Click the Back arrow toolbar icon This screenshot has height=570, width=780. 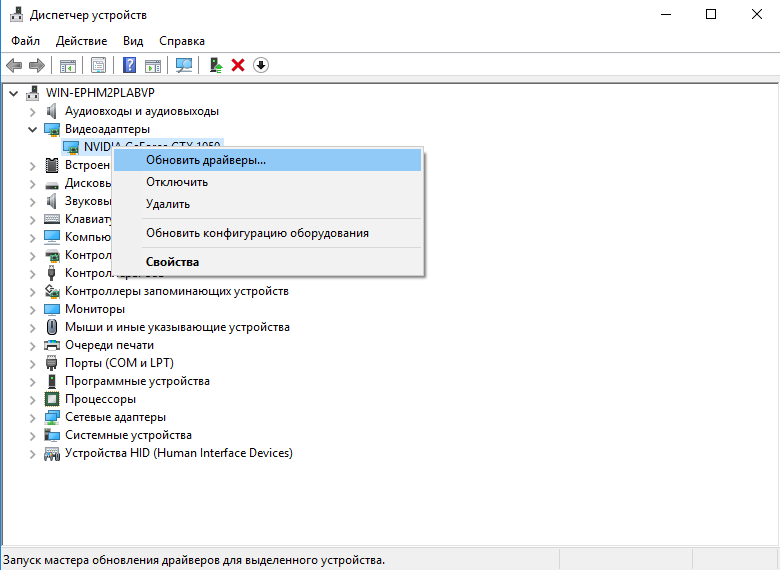point(14,65)
